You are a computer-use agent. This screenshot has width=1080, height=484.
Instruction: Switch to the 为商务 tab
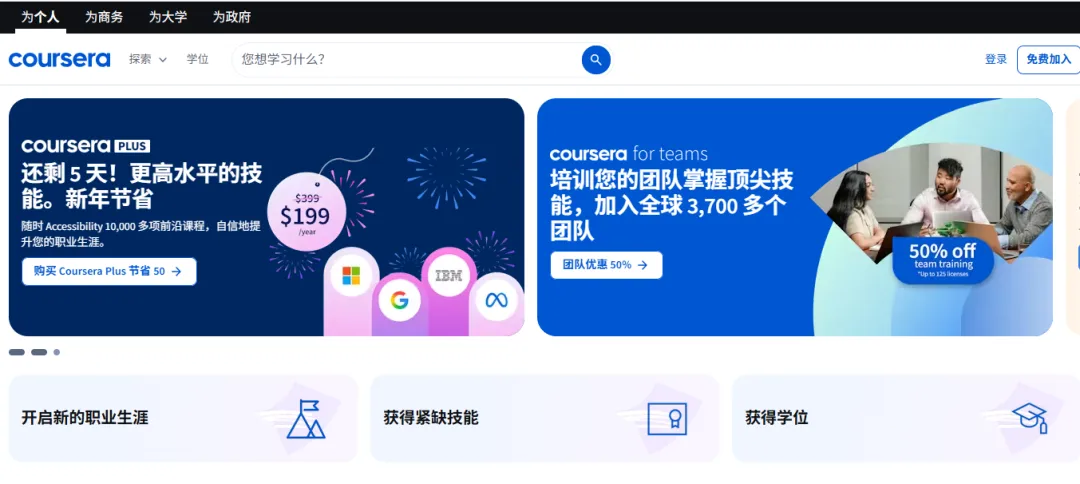tap(104, 17)
